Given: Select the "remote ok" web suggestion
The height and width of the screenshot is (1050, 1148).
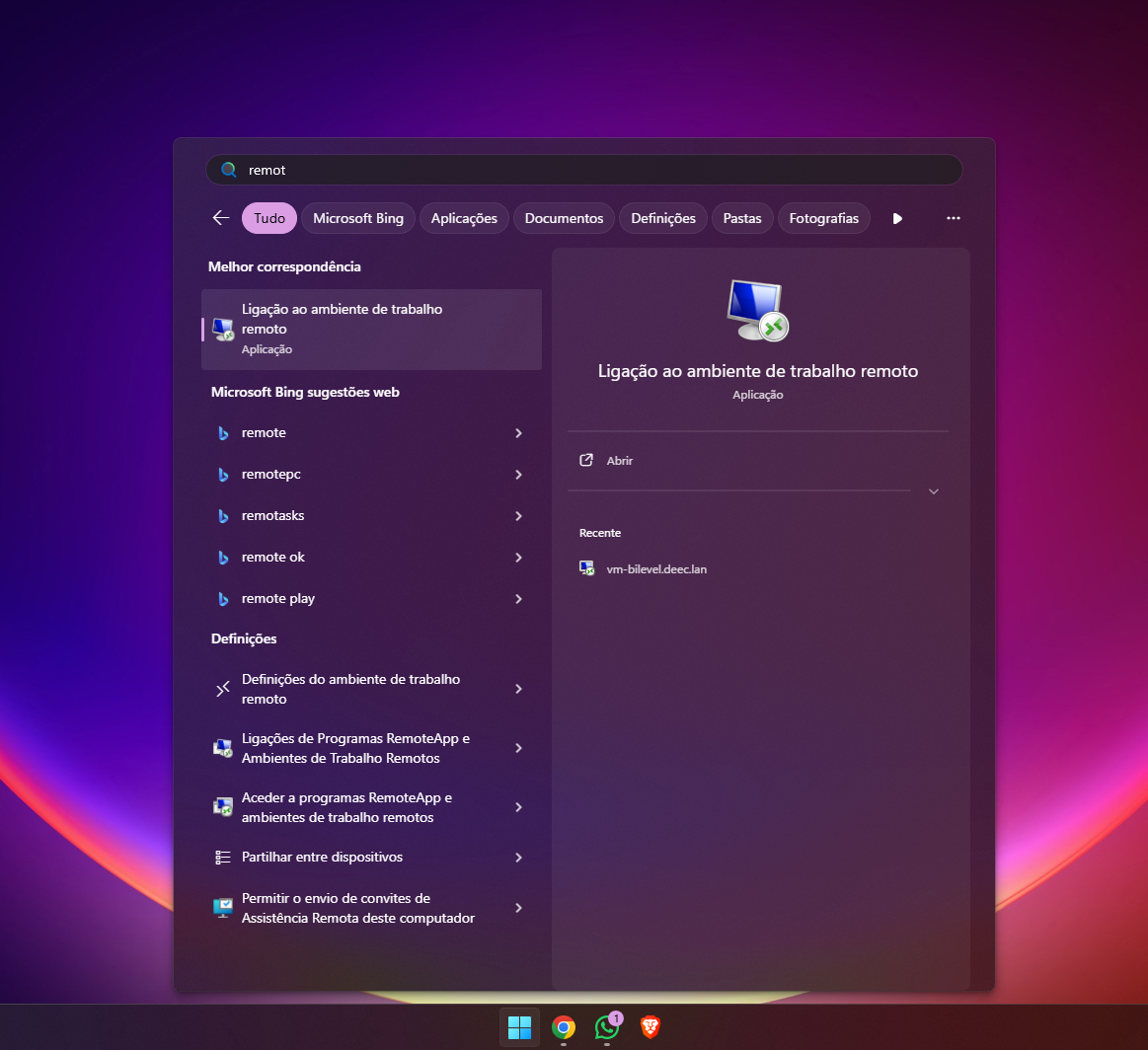Looking at the screenshot, I should (372, 558).
